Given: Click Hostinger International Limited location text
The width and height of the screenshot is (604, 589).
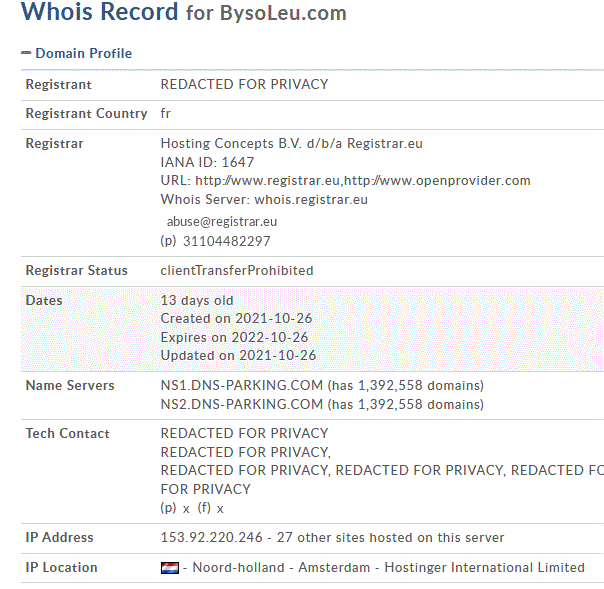Looking at the screenshot, I should pos(485,567).
